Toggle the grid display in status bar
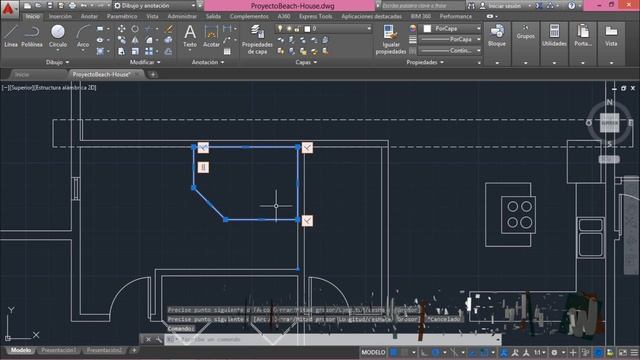 tap(394, 352)
